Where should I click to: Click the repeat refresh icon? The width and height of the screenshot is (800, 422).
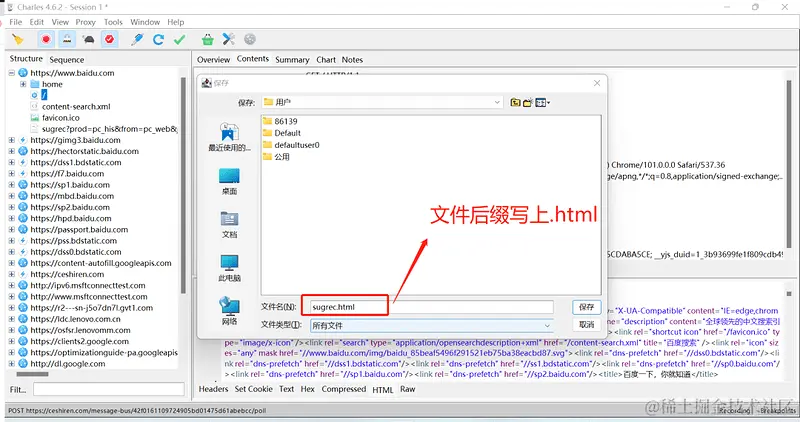tap(158, 39)
